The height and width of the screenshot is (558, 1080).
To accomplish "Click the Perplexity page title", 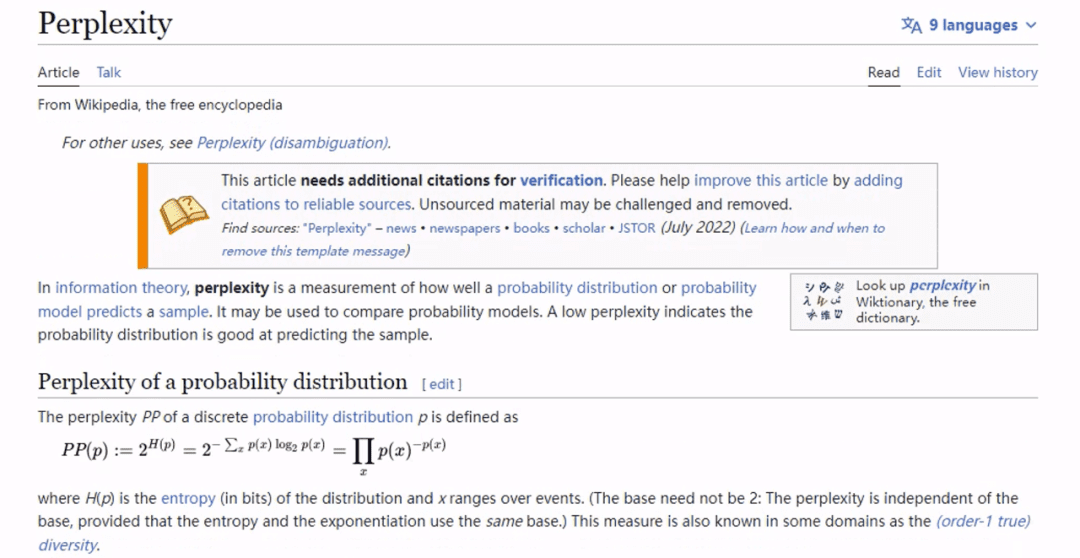I will coord(105,24).
